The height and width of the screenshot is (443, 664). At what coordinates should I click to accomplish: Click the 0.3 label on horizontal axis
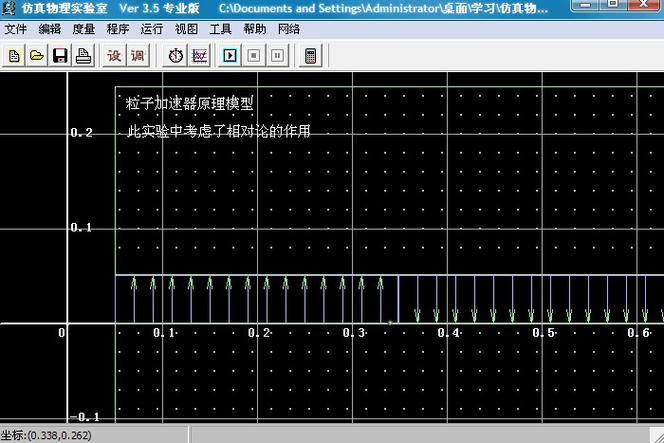pyautogui.click(x=354, y=333)
